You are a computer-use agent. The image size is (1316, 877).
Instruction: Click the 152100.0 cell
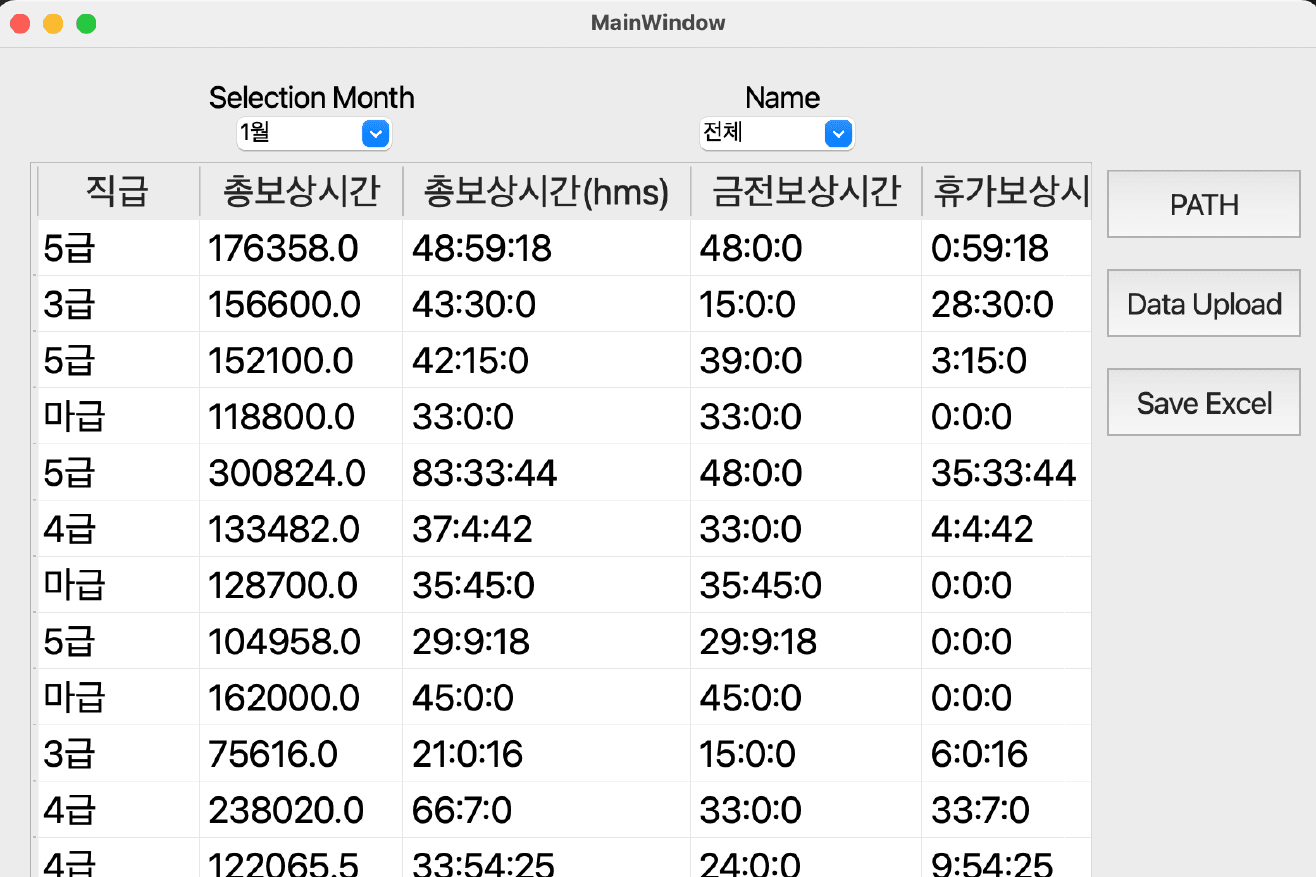(x=301, y=360)
